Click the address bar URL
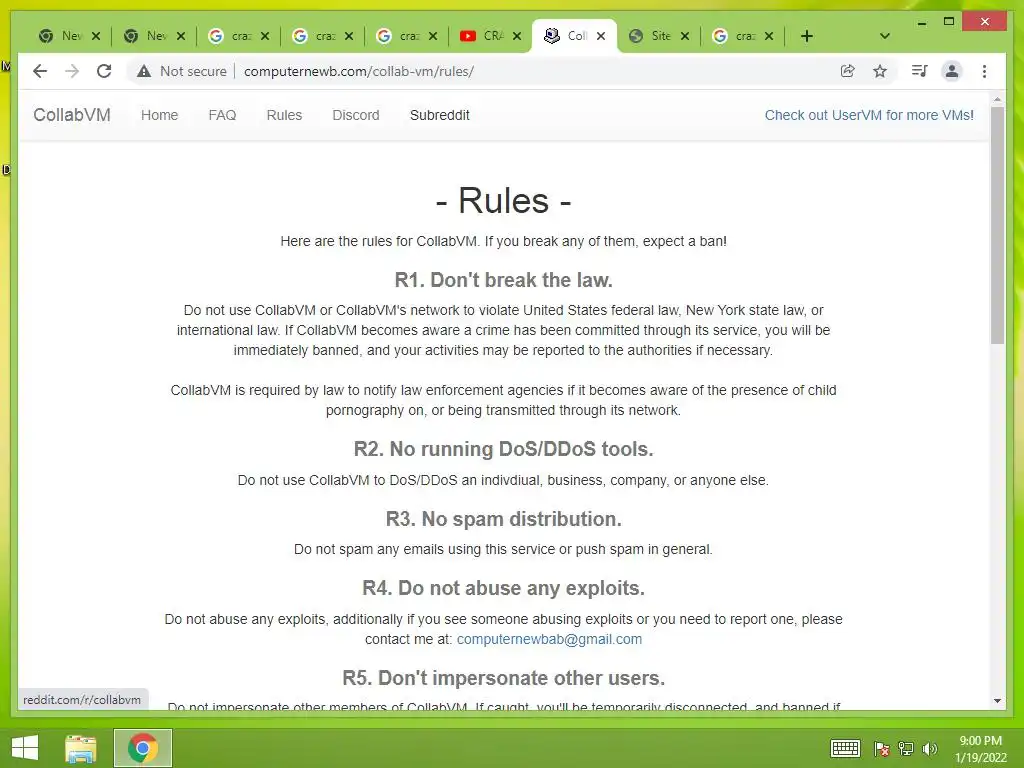 (359, 71)
